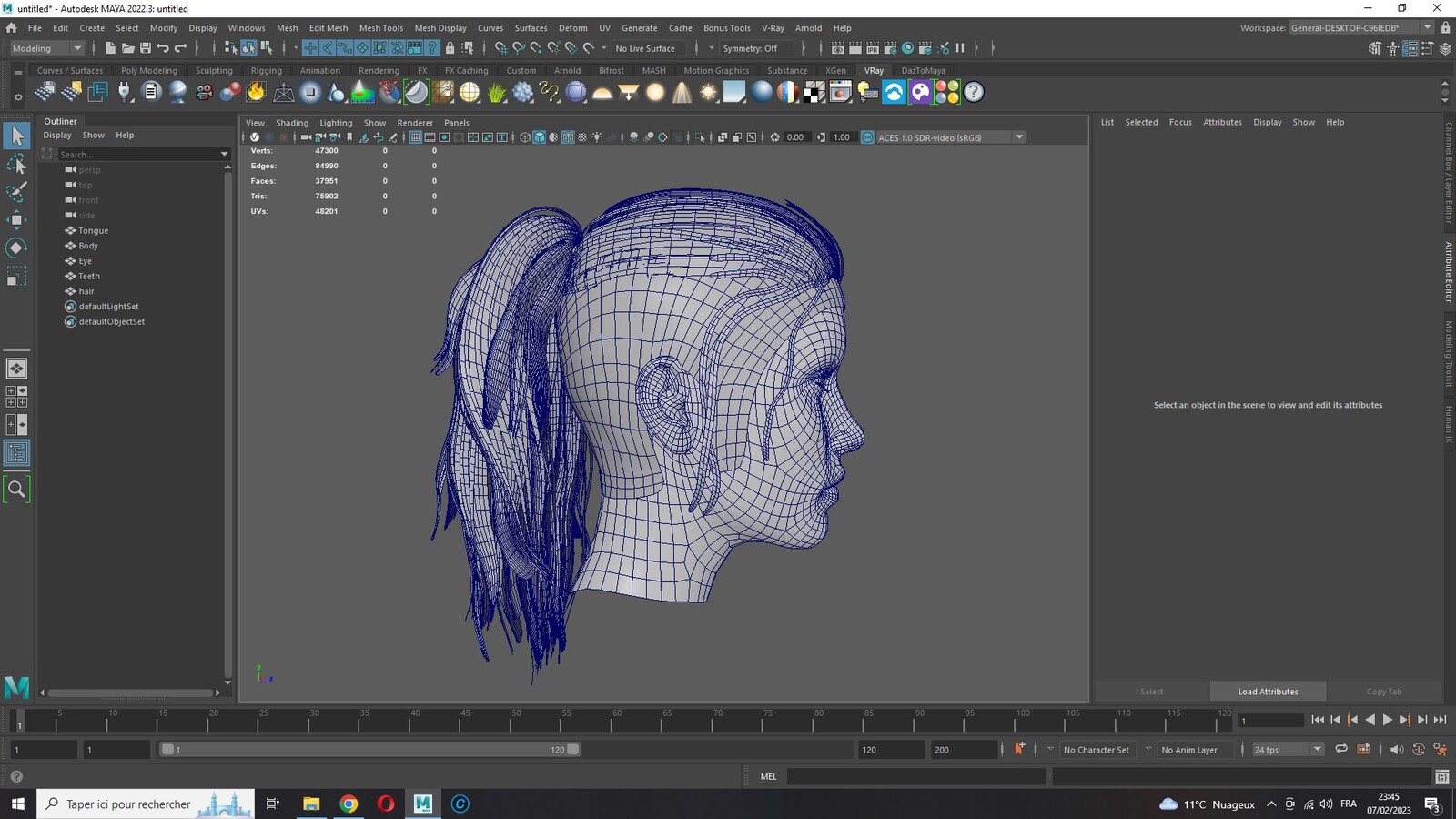Play the timeline forward
Image resolution: width=1456 pixels, height=819 pixels.
[x=1387, y=720]
